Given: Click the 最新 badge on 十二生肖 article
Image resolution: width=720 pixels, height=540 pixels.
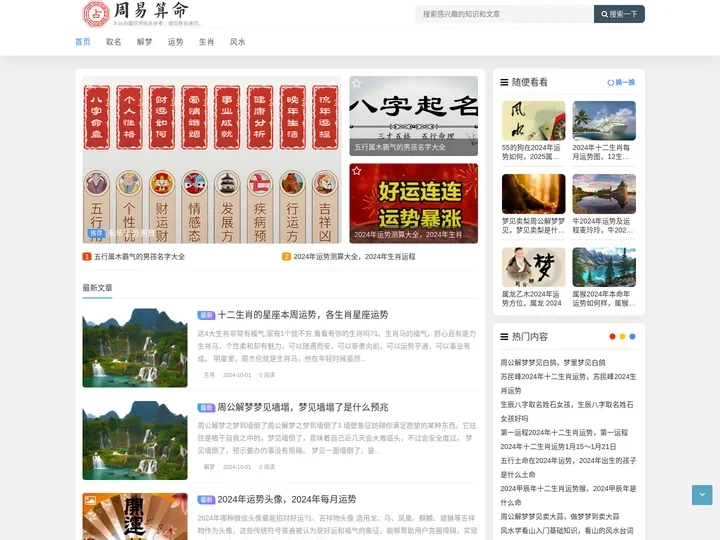Looking at the screenshot, I should point(206,315).
